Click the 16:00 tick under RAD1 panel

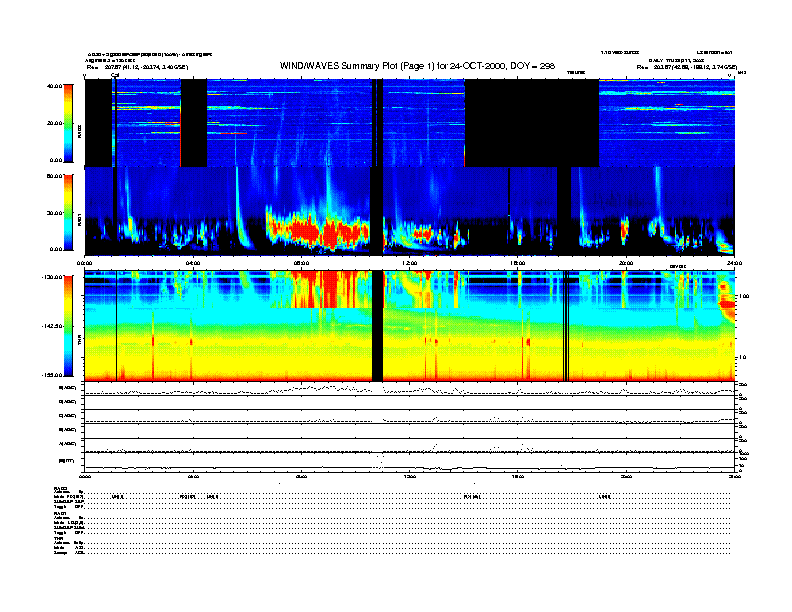[x=518, y=263]
